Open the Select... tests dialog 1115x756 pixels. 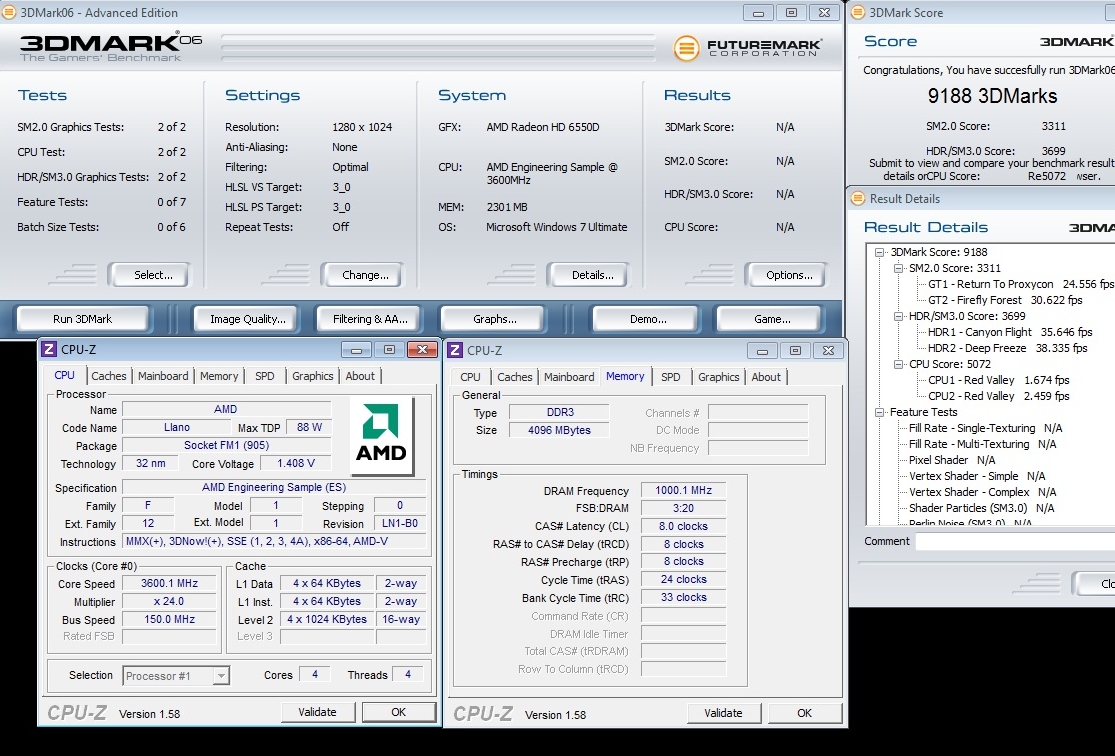point(149,275)
